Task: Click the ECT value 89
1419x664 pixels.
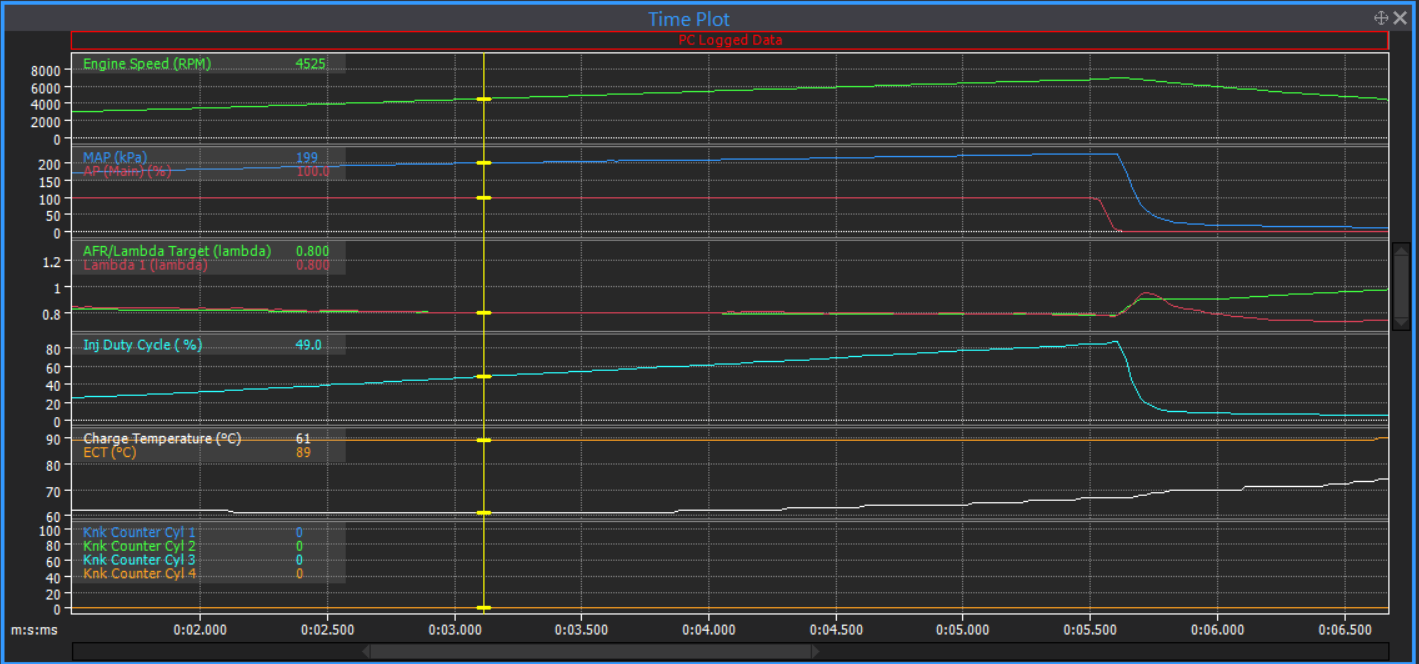Action: [303, 452]
